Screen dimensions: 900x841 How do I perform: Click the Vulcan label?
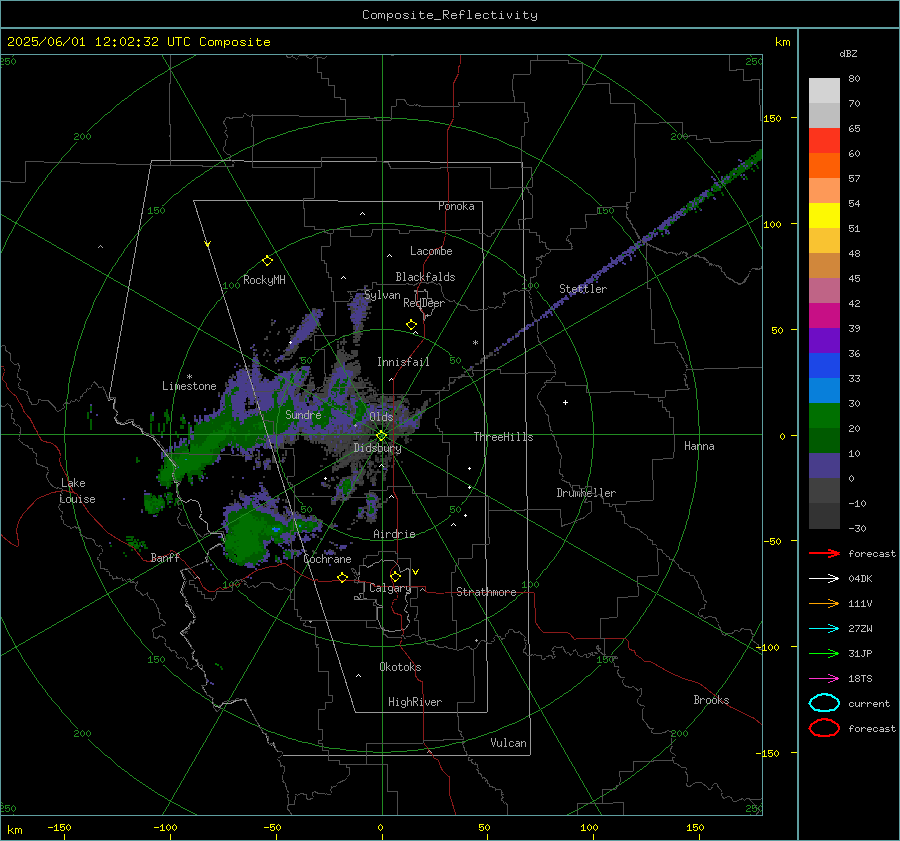[x=509, y=743]
